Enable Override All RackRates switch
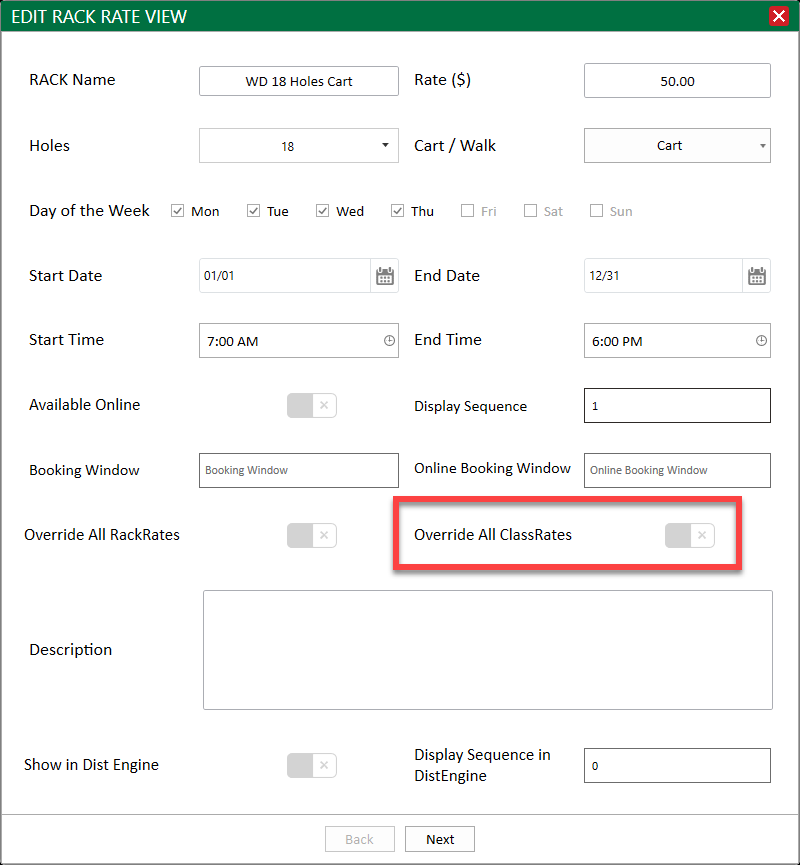Viewport: 800px width, 865px height. (x=312, y=535)
